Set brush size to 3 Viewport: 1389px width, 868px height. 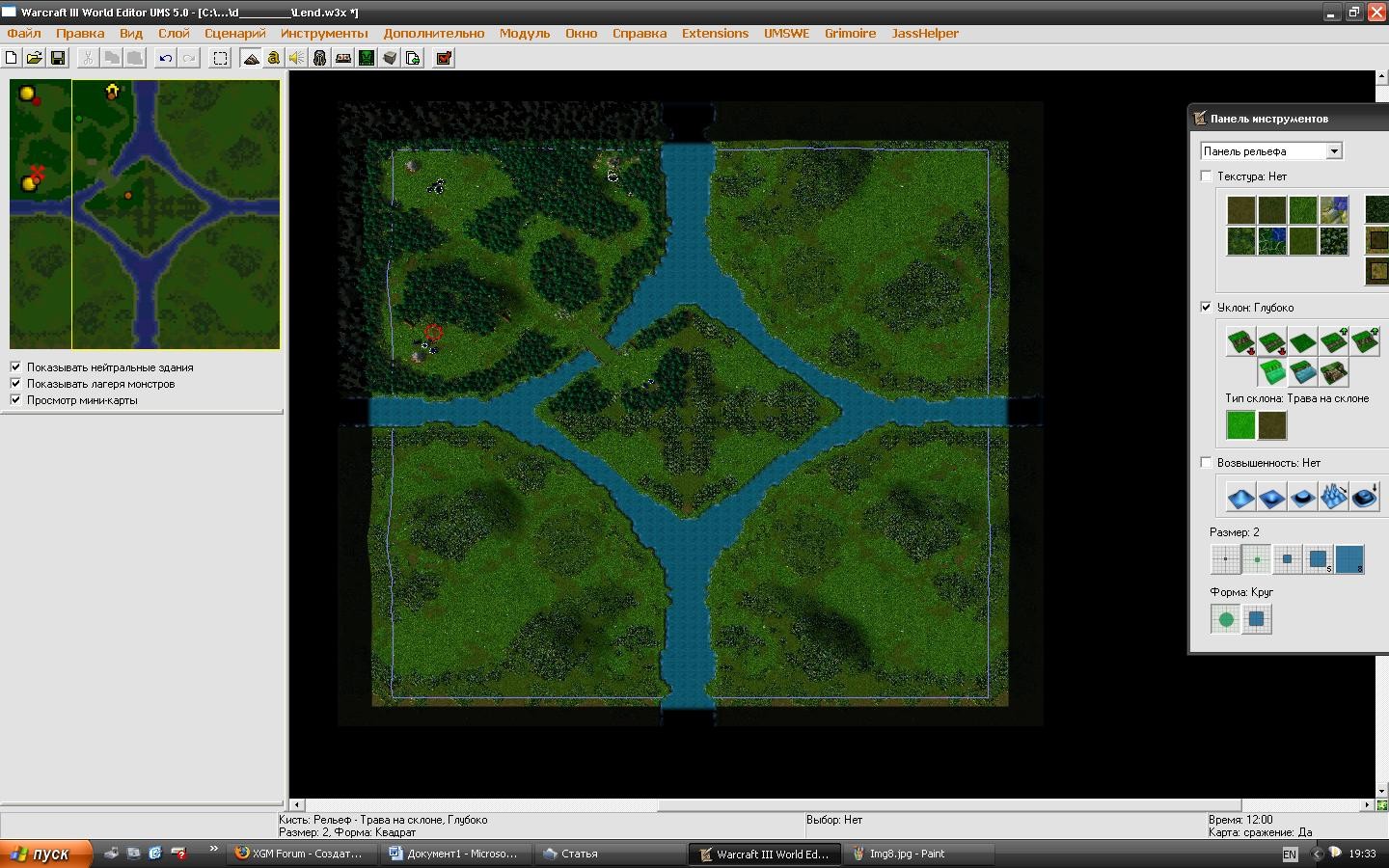point(1287,559)
